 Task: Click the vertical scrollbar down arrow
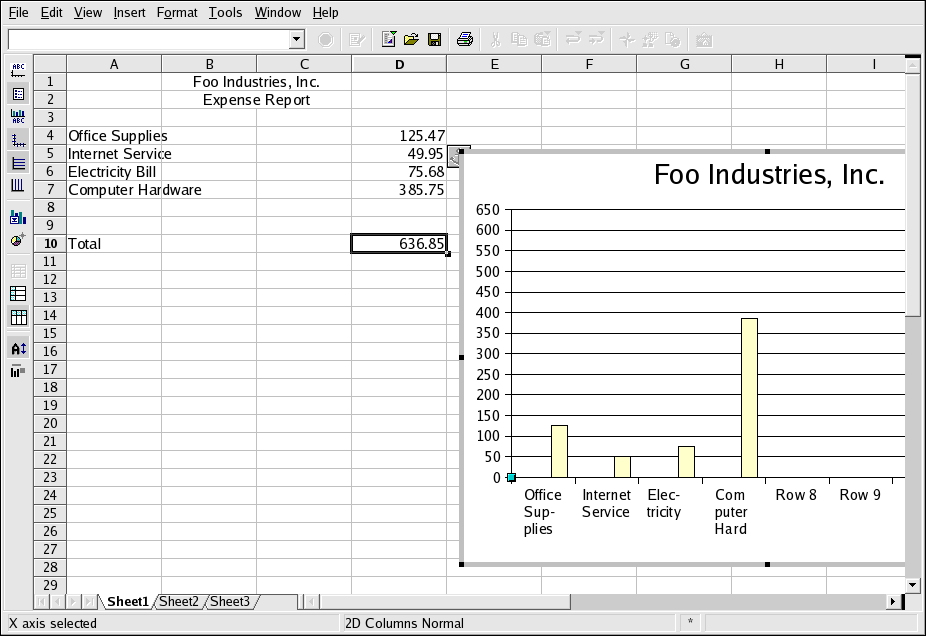[912, 584]
